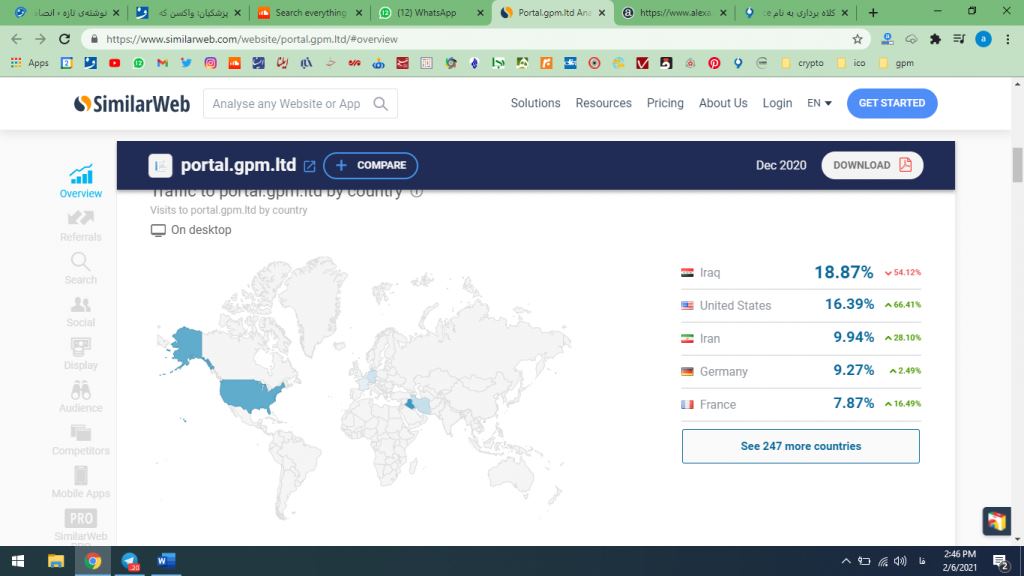Image resolution: width=1024 pixels, height=576 pixels.
Task: Open the Social sidebar section
Action: coord(81,311)
